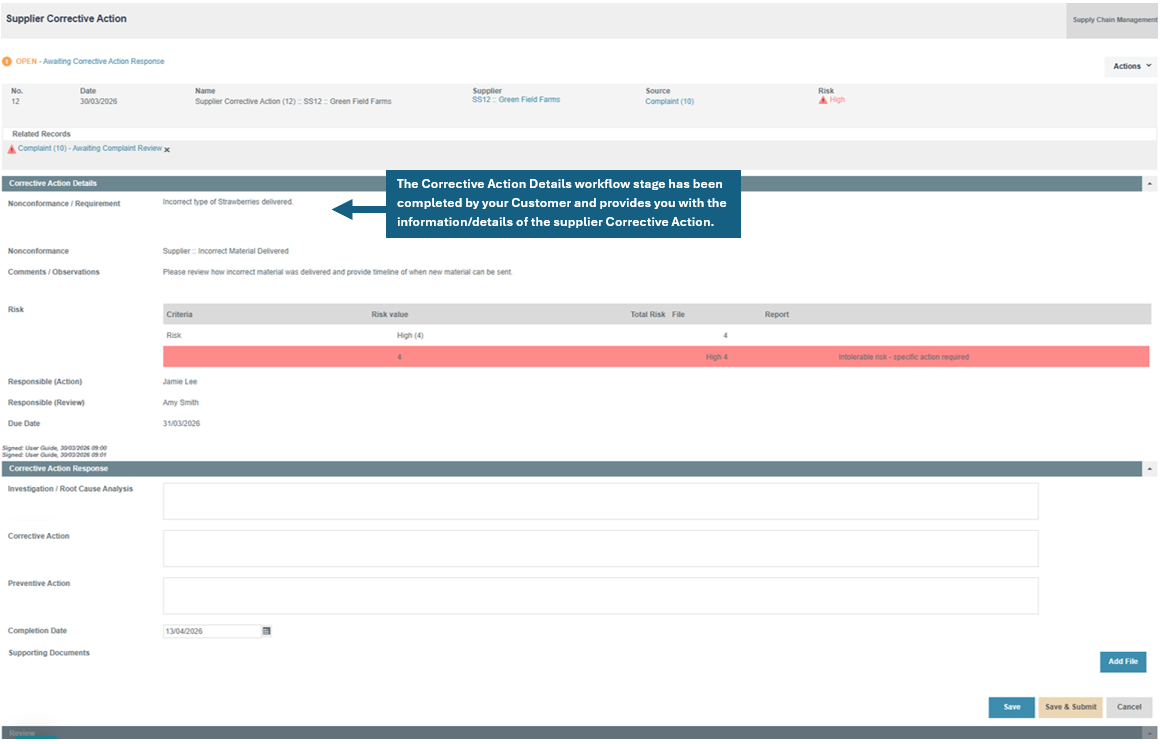Screen dimensions: 1160x744
Task: Open related record Complaint (10) Awaiting Complaint Review
Action: click(x=90, y=149)
